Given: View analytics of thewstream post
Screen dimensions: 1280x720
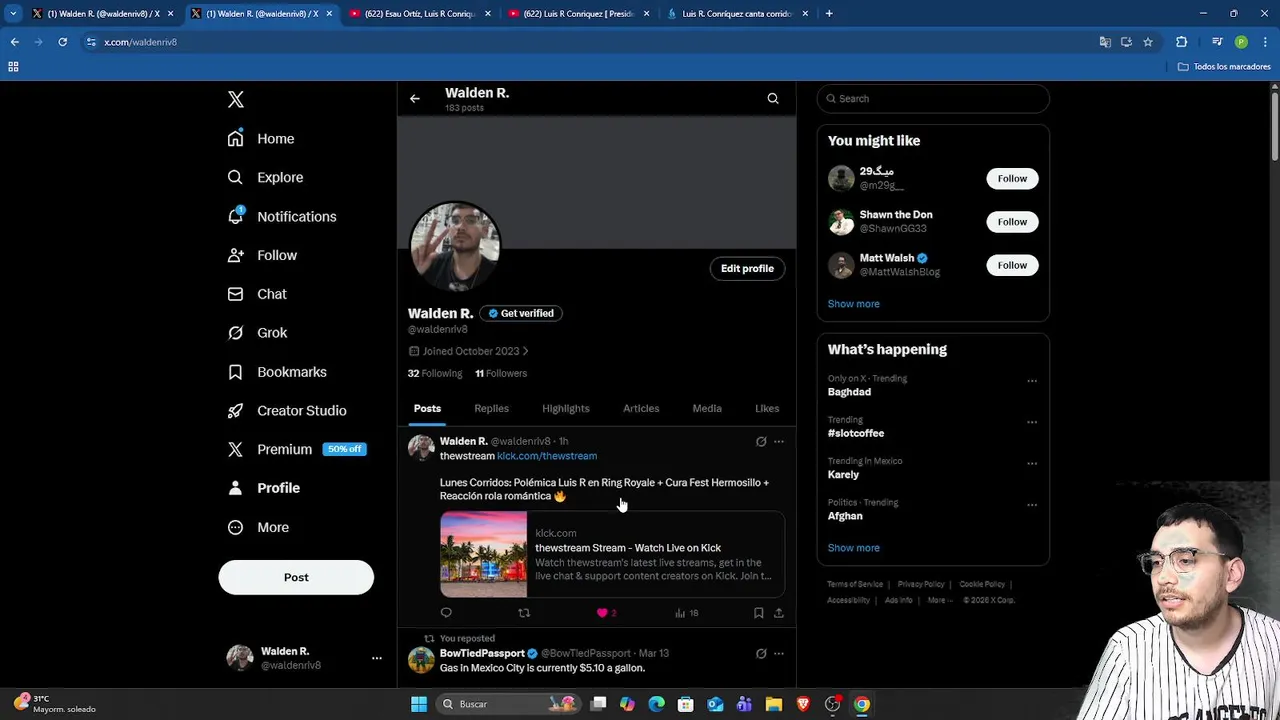Looking at the screenshot, I should (686, 613).
